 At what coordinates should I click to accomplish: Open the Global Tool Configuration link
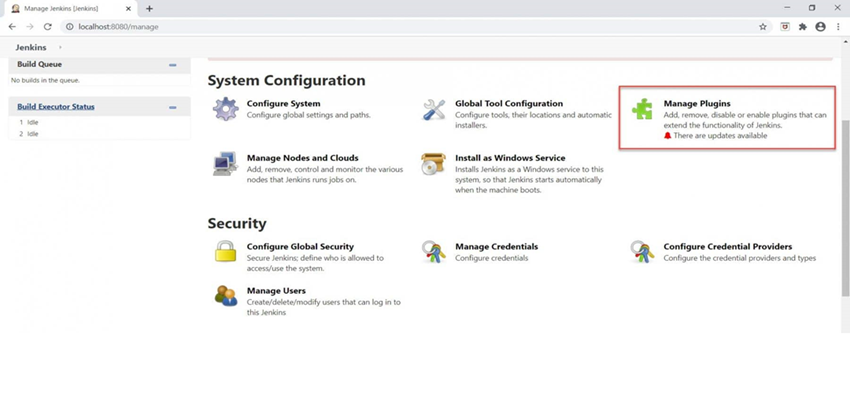tap(509, 103)
